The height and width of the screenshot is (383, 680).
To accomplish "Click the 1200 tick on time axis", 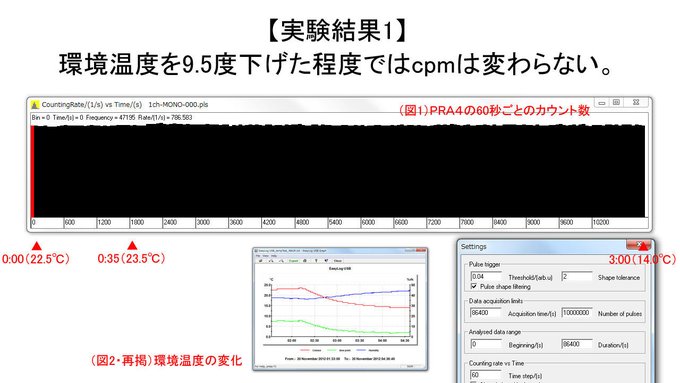I will click(x=104, y=223).
